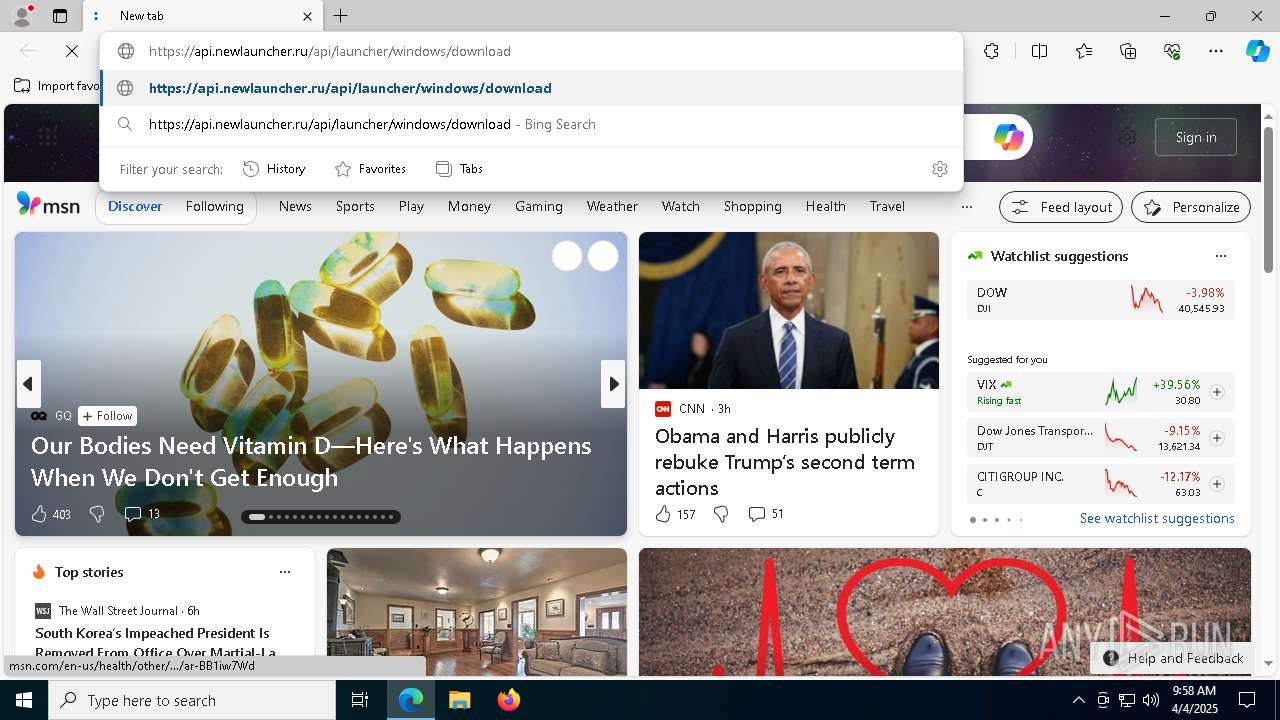Open Watchlist suggestions options menu

click(1220, 256)
